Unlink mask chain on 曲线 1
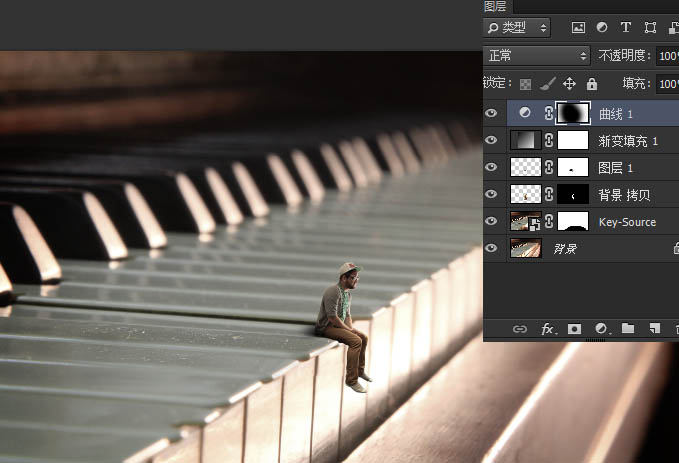Viewport: 679px width, 463px height. (549, 113)
